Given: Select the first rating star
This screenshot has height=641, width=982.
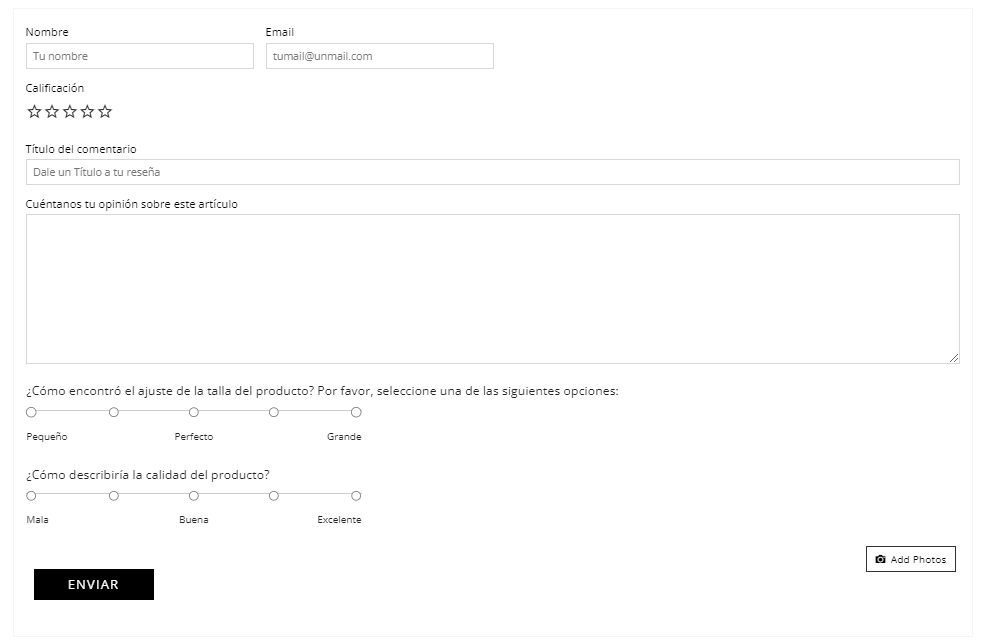Looking at the screenshot, I should click(x=34, y=111).
